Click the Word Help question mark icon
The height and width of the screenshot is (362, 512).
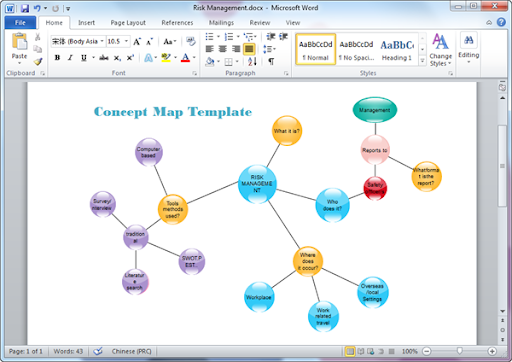pos(501,22)
